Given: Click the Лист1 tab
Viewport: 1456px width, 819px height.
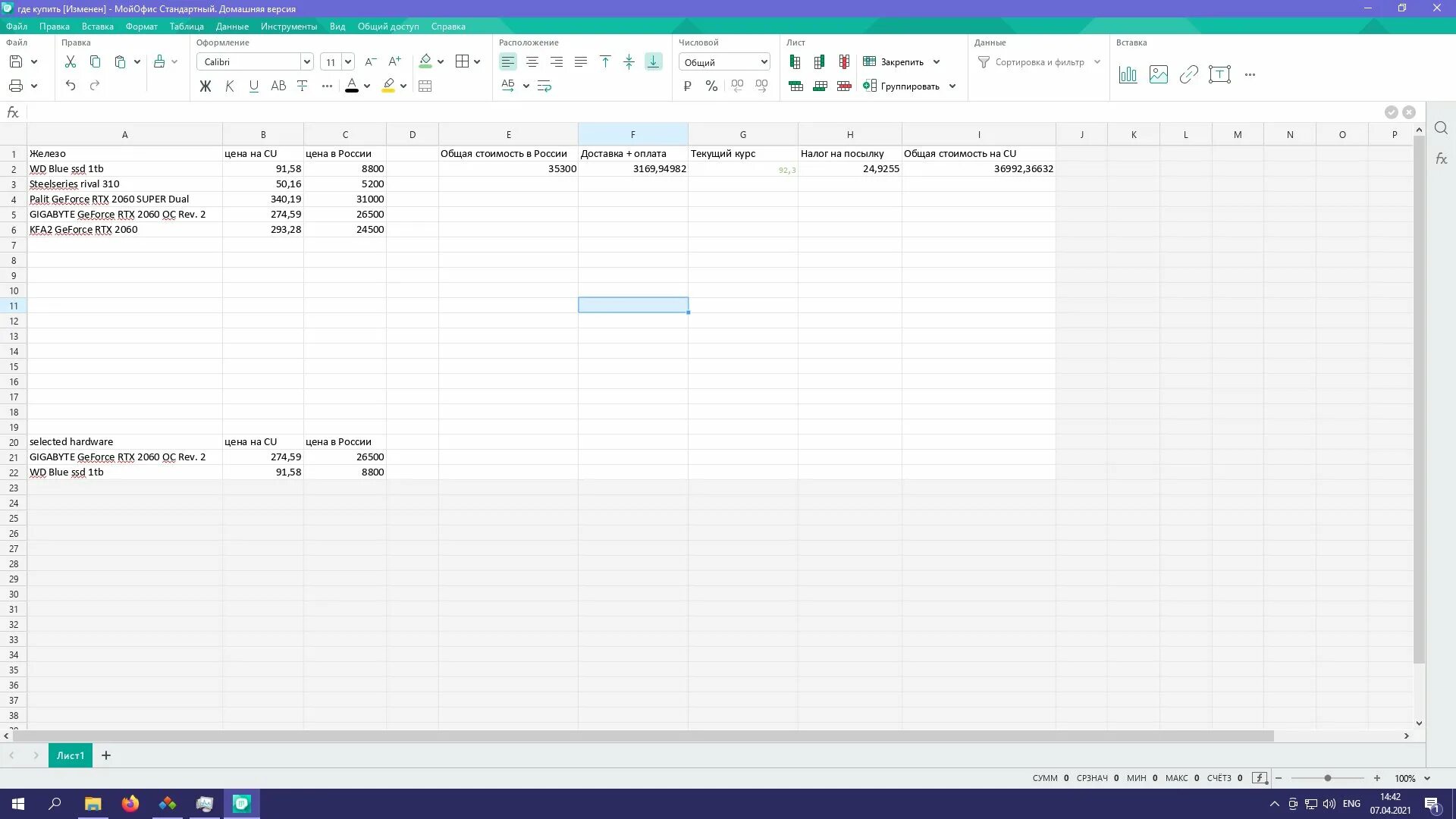Looking at the screenshot, I should coord(70,755).
